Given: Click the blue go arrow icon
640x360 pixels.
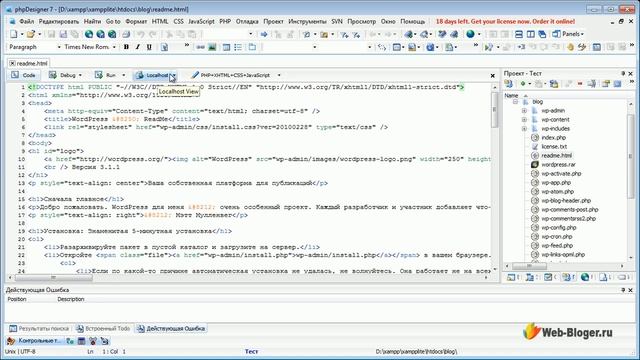Looking at the screenshot, I should point(264,34).
